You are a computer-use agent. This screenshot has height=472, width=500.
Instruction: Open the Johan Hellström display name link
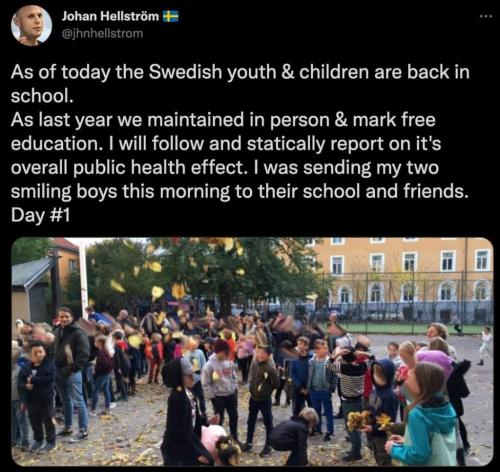pos(111,16)
